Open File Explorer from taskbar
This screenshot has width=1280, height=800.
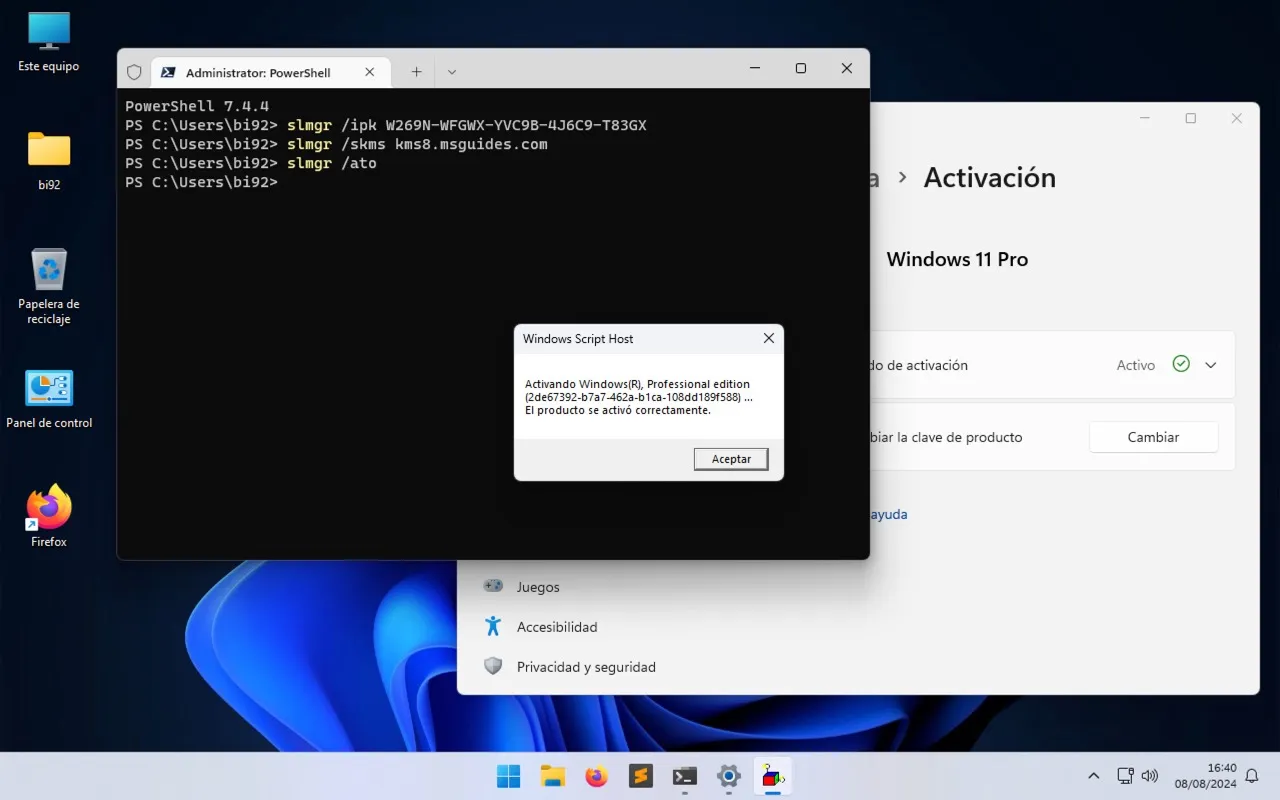[553, 776]
